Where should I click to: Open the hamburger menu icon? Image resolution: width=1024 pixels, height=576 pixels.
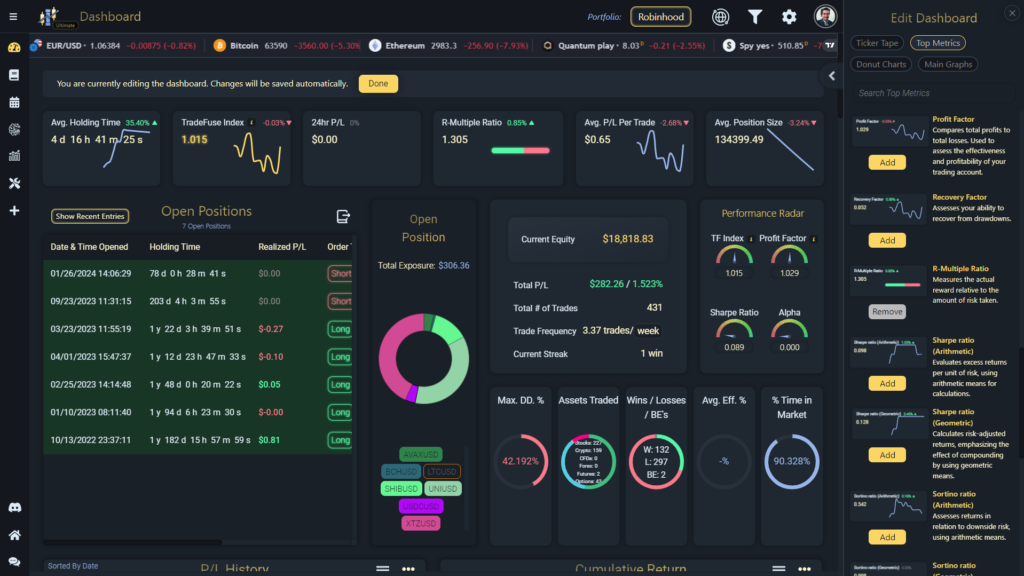coord(13,16)
